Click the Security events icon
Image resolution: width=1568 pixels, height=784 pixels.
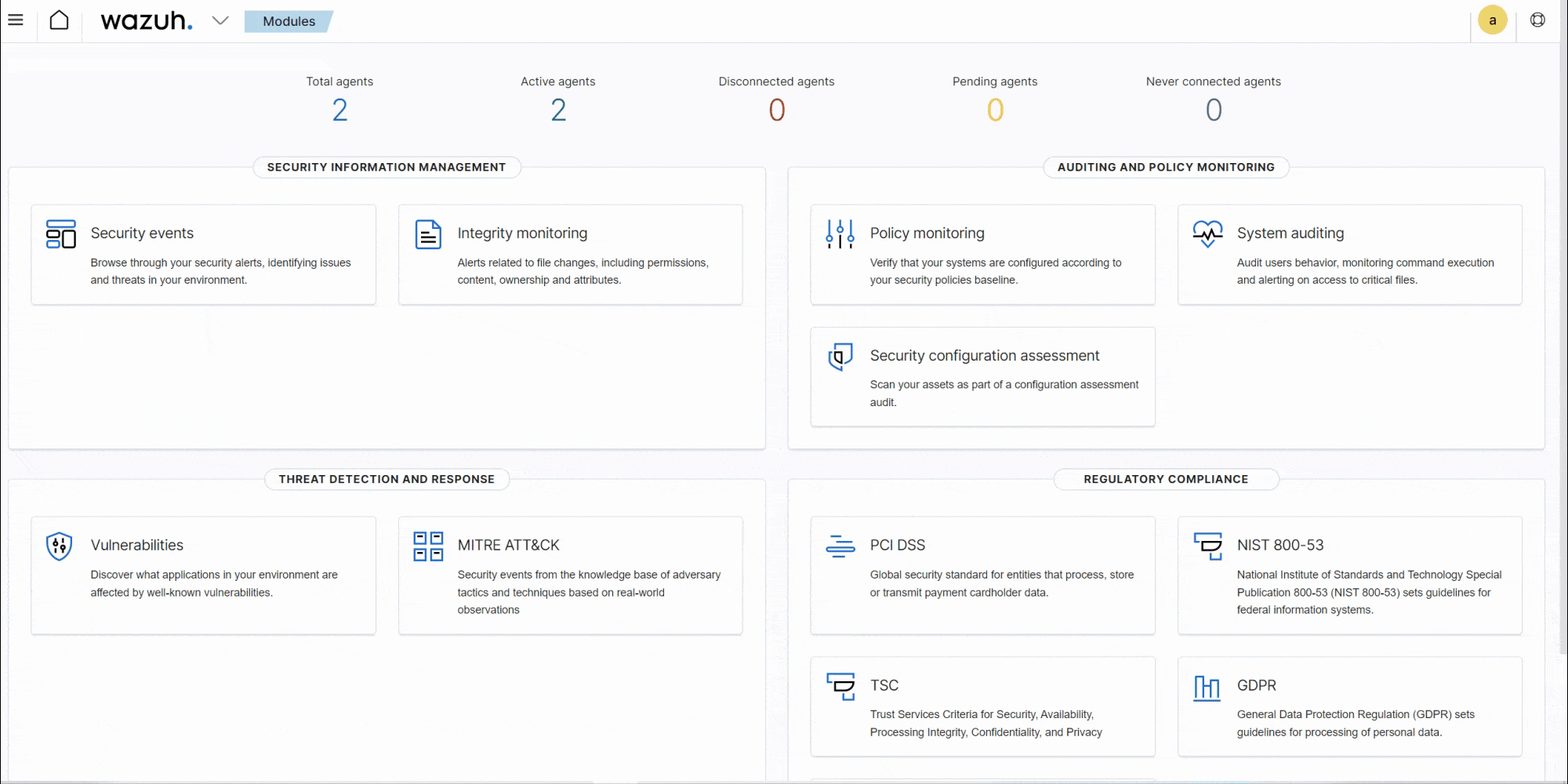[61, 234]
